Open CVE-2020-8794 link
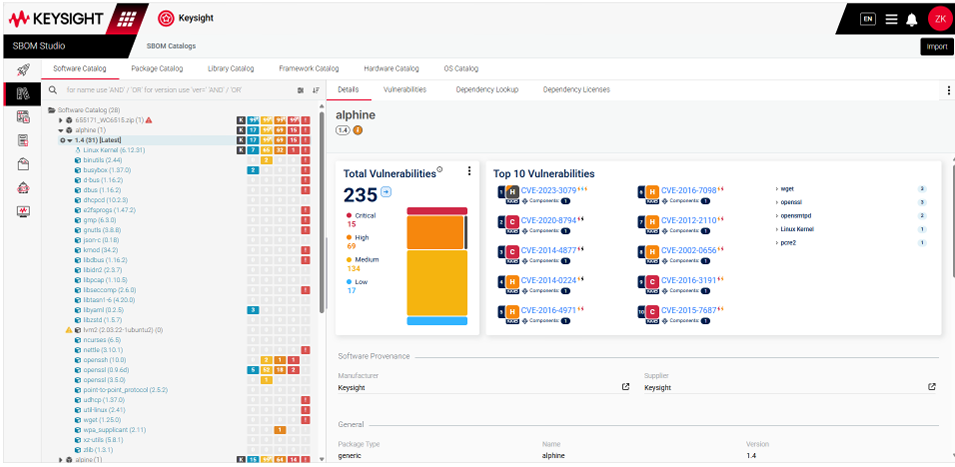955x467 pixels. pyautogui.click(x=549, y=221)
